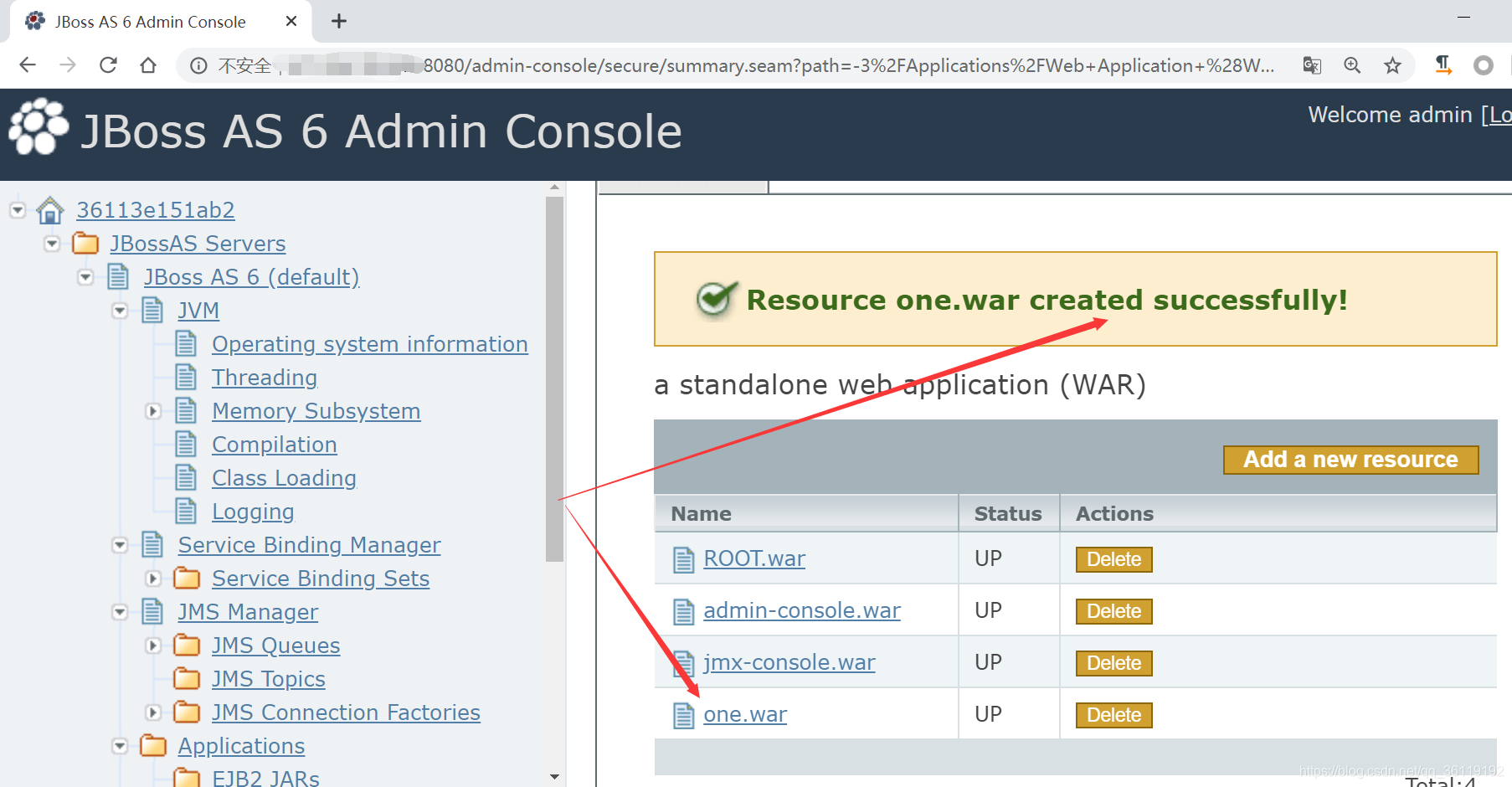This screenshot has width=1512, height=787.
Task: Click the not-secure site info icon
Action: 198,66
